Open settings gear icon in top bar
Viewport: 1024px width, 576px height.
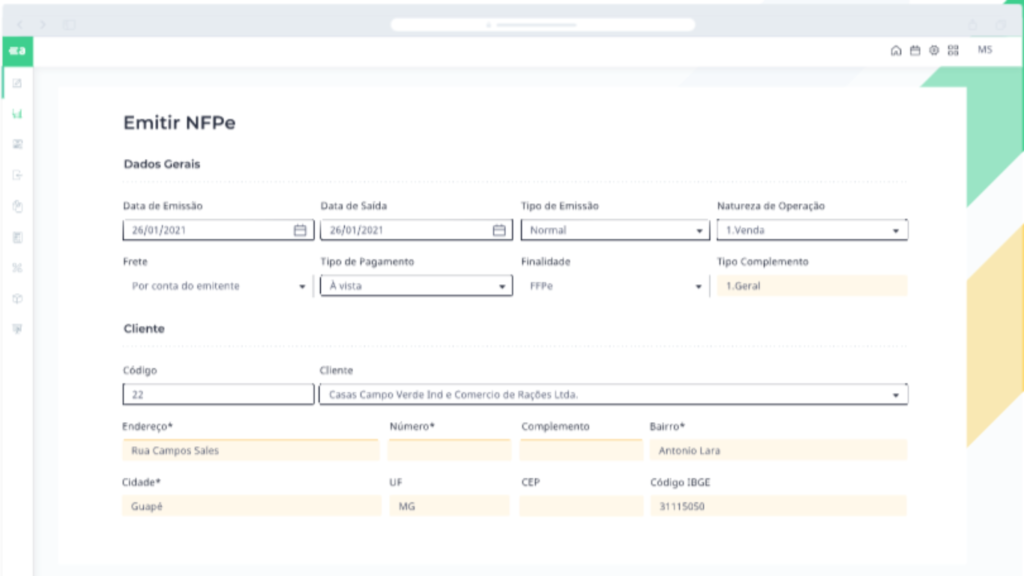[934, 51]
